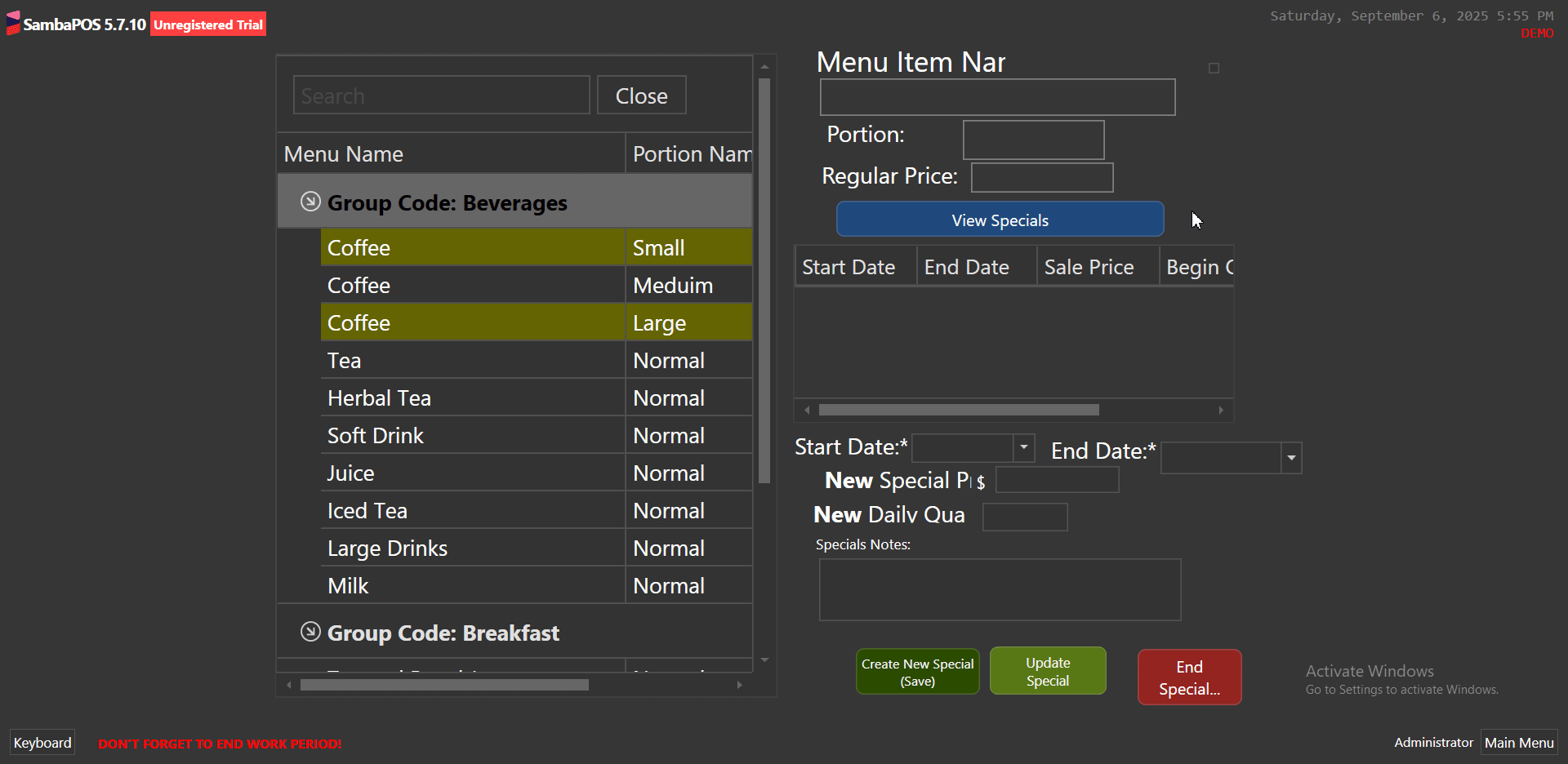The image size is (1568, 764).
Task: Click the SambaPOS logo icon
Action: [x=11, y=23]
